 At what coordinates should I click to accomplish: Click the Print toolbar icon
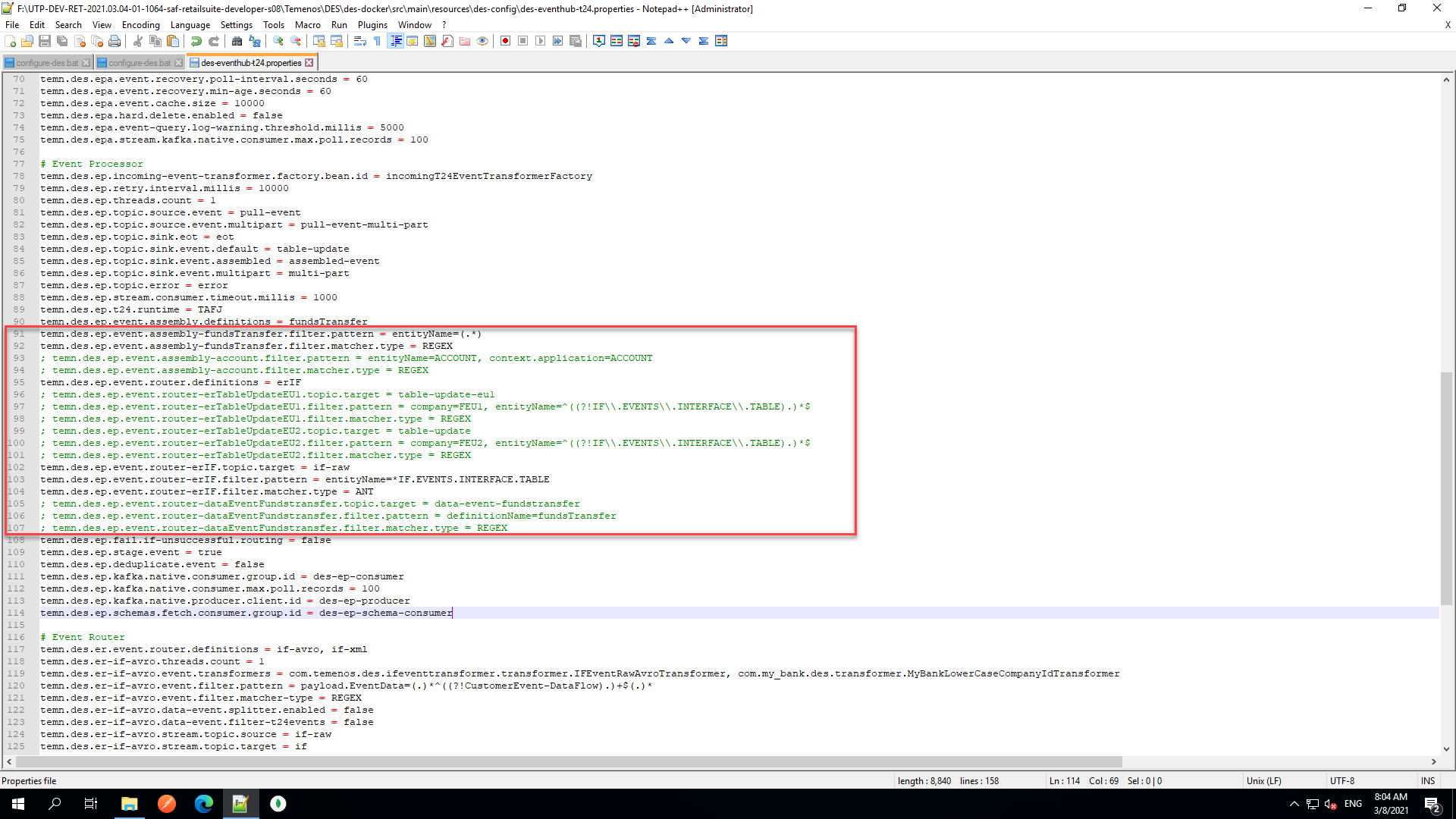coord(115,41)
